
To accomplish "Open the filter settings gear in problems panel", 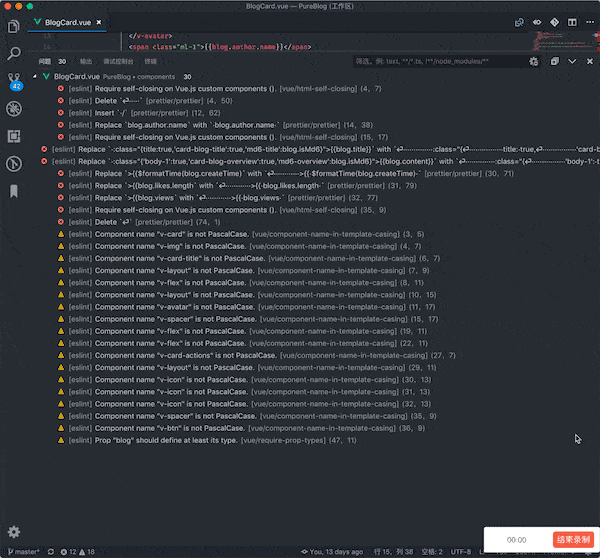I will tap(533, 61).
